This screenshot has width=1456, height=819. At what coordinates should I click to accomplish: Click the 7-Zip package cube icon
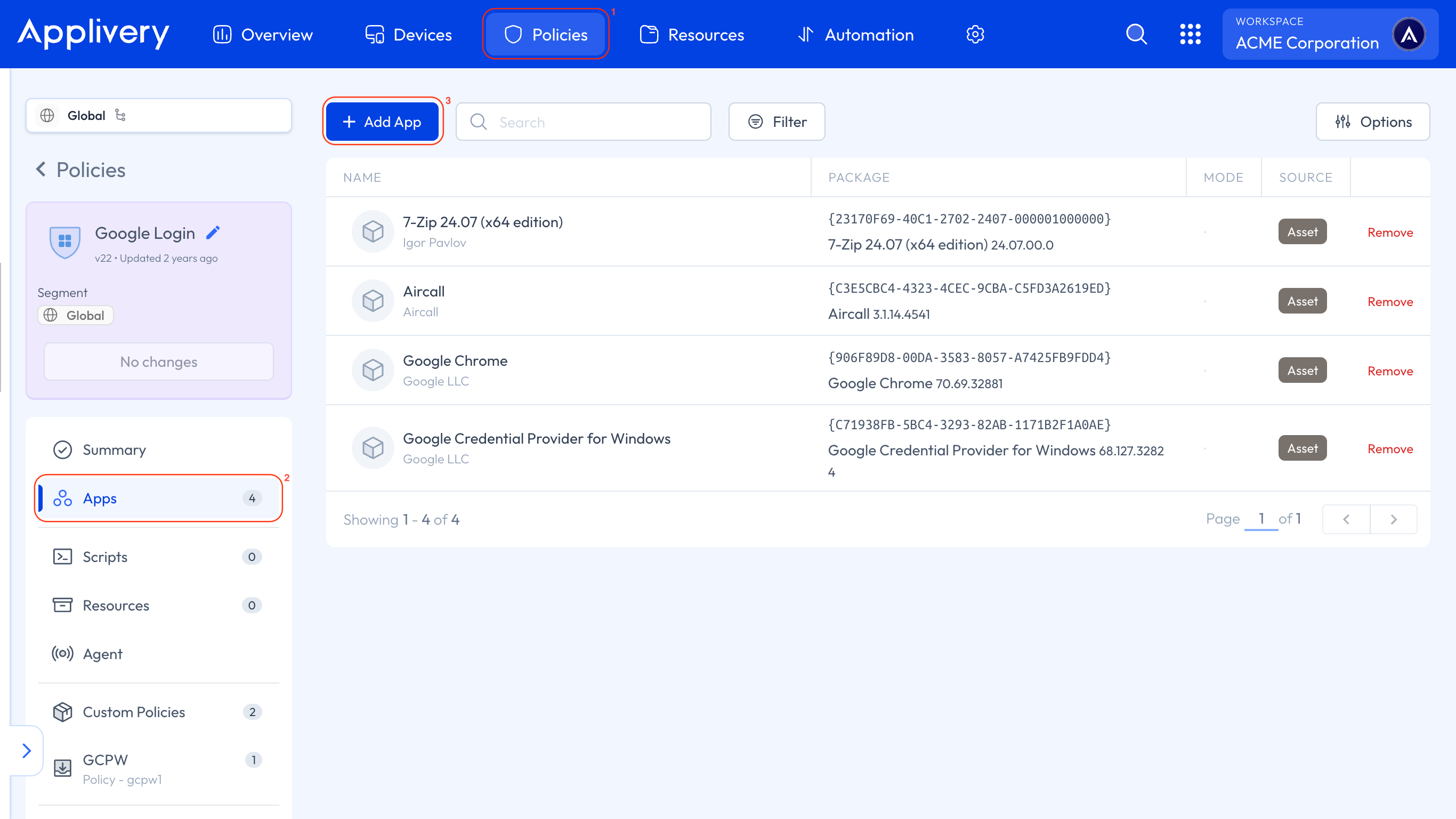pyautogui.click(x=373, y=231)
